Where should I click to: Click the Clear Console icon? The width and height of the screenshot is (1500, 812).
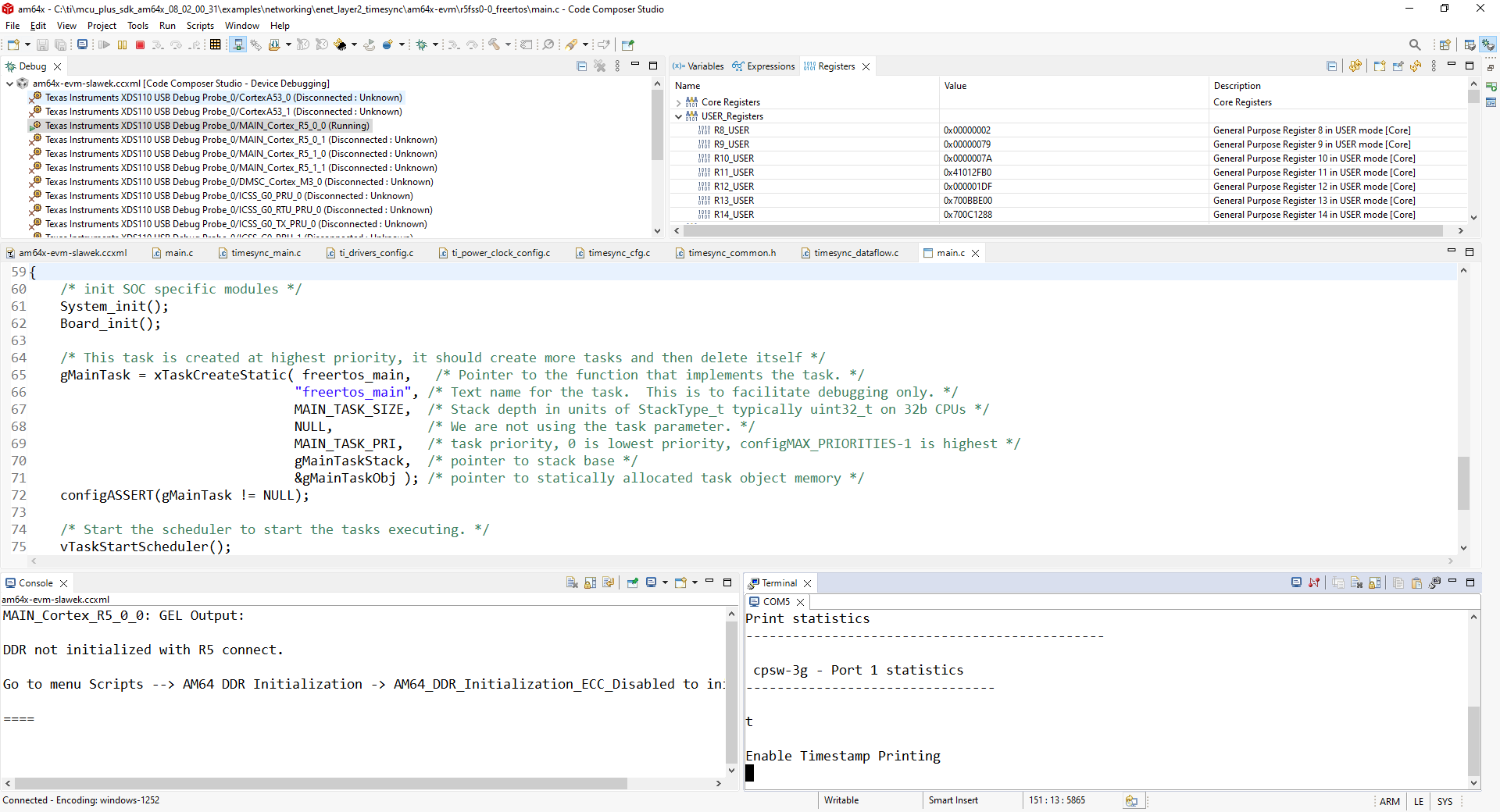pos(572,582)
